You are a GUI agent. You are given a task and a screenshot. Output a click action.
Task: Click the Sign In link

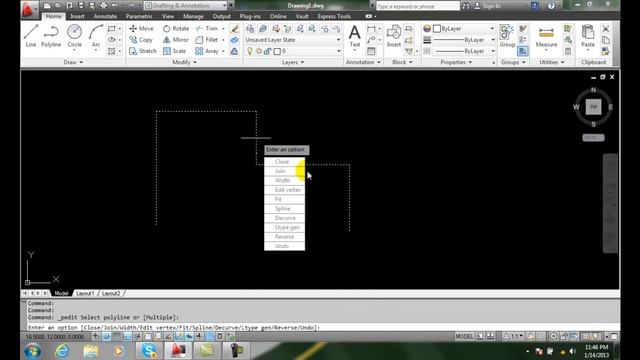click(x=491, y=6)
